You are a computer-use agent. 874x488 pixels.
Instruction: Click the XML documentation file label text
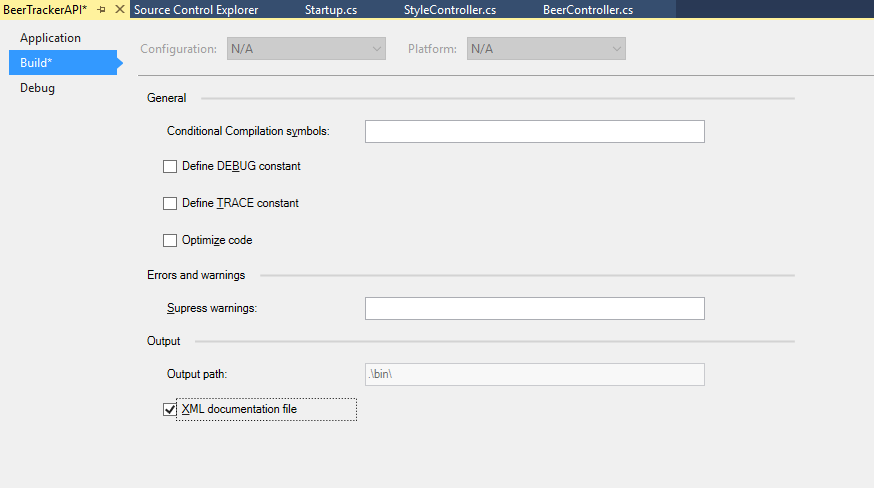tap(239, 409)
